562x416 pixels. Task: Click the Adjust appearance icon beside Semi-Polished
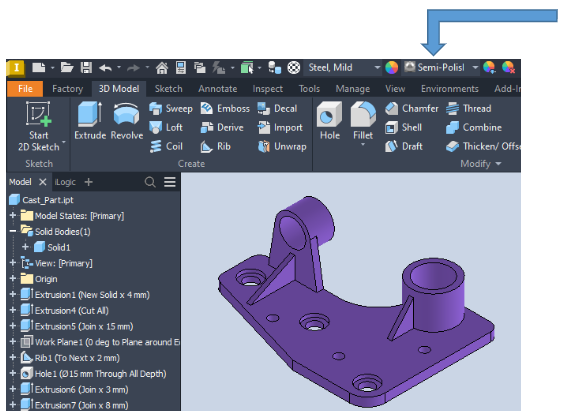coord(489,67)
